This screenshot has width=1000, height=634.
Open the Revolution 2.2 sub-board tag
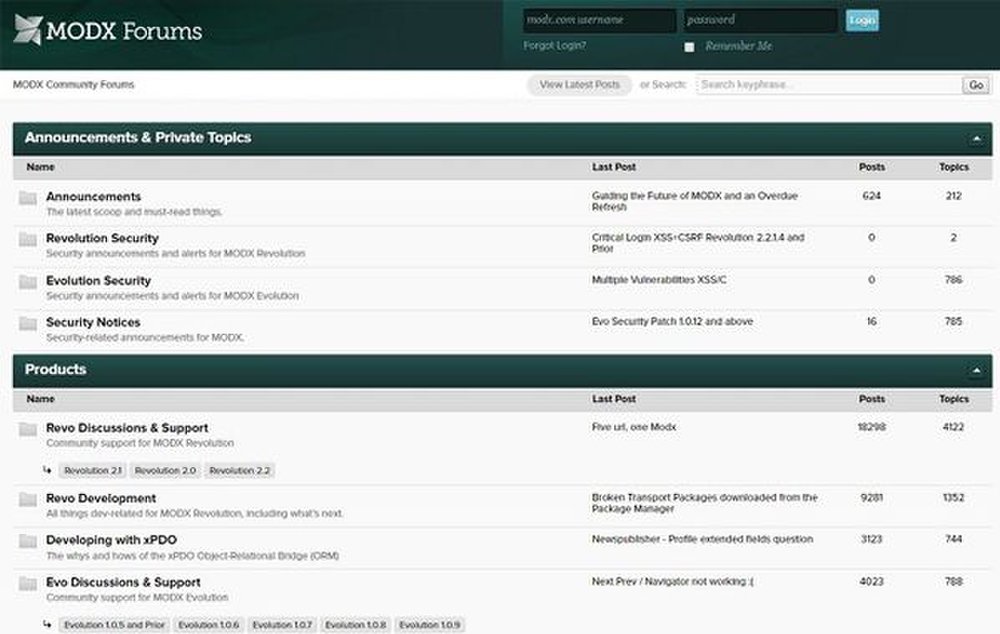click(239, 471)
